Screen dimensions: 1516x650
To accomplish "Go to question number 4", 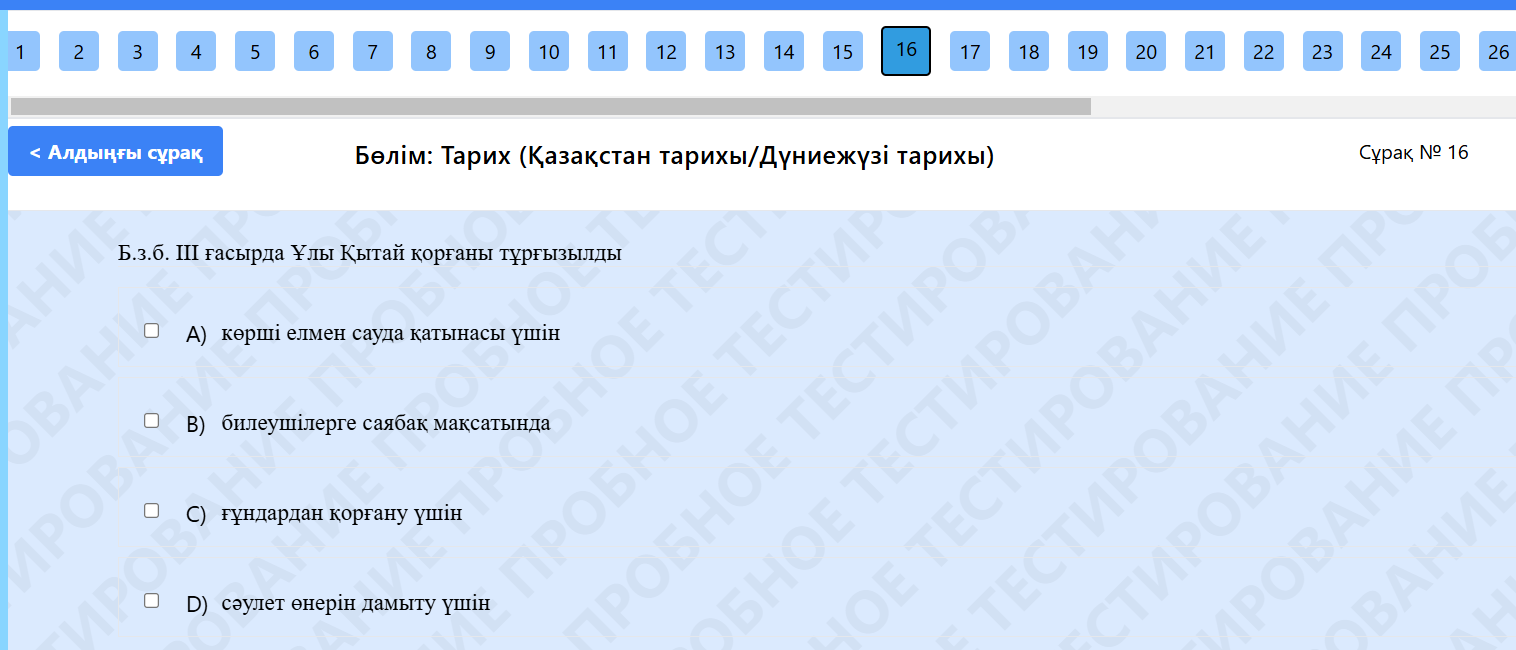I will tap(196, 51).
